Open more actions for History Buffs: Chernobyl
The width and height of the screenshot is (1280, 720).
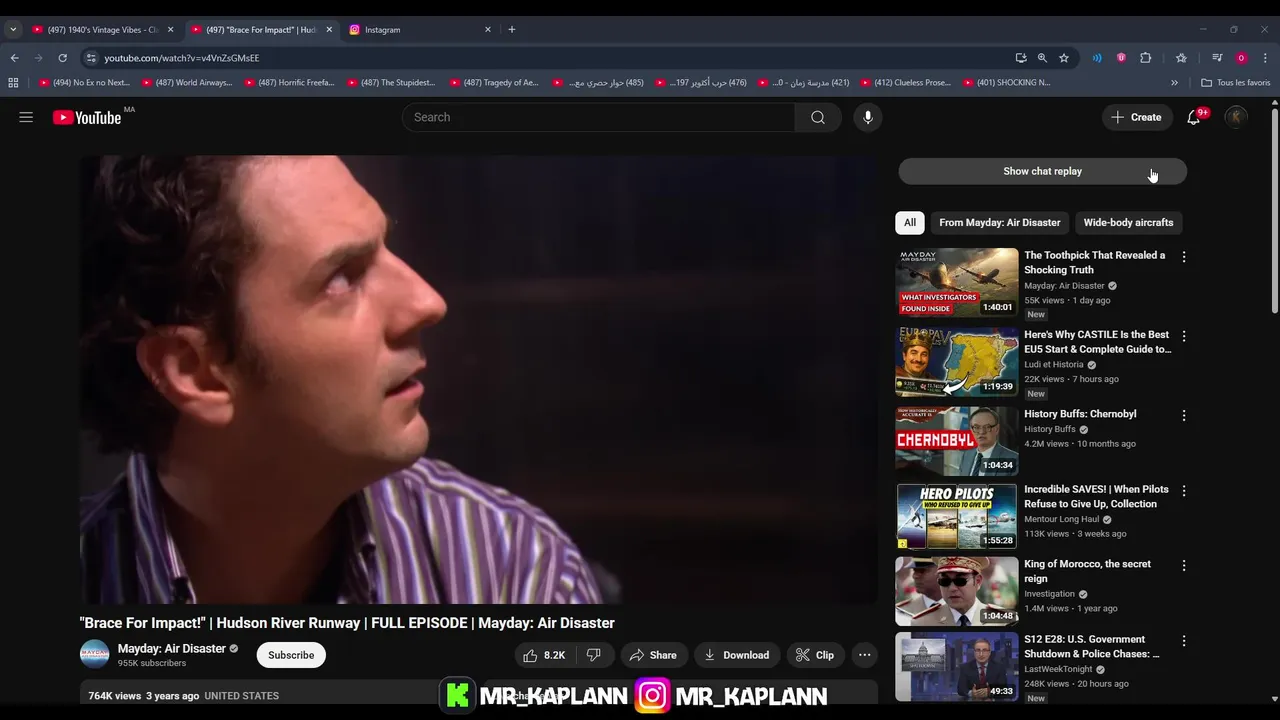pyautogui.click(x=1184, y=415)
